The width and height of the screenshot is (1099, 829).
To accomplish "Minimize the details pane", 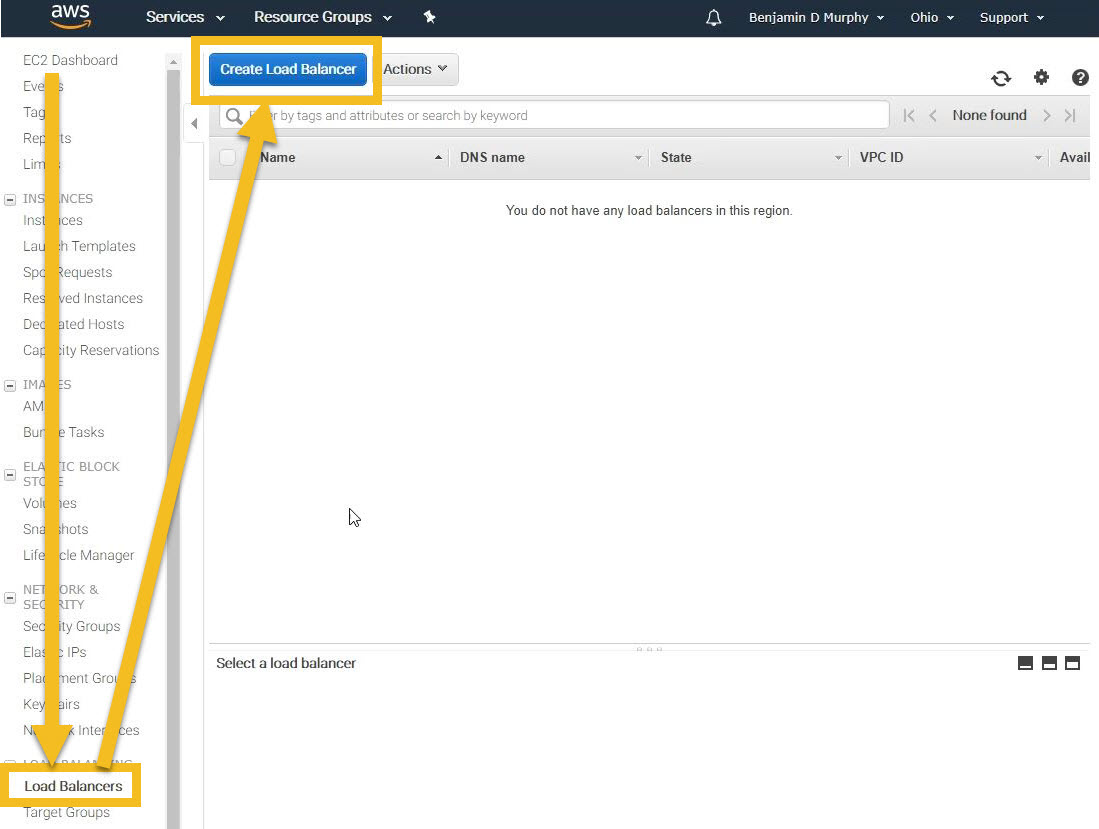I will point(1025,663).
